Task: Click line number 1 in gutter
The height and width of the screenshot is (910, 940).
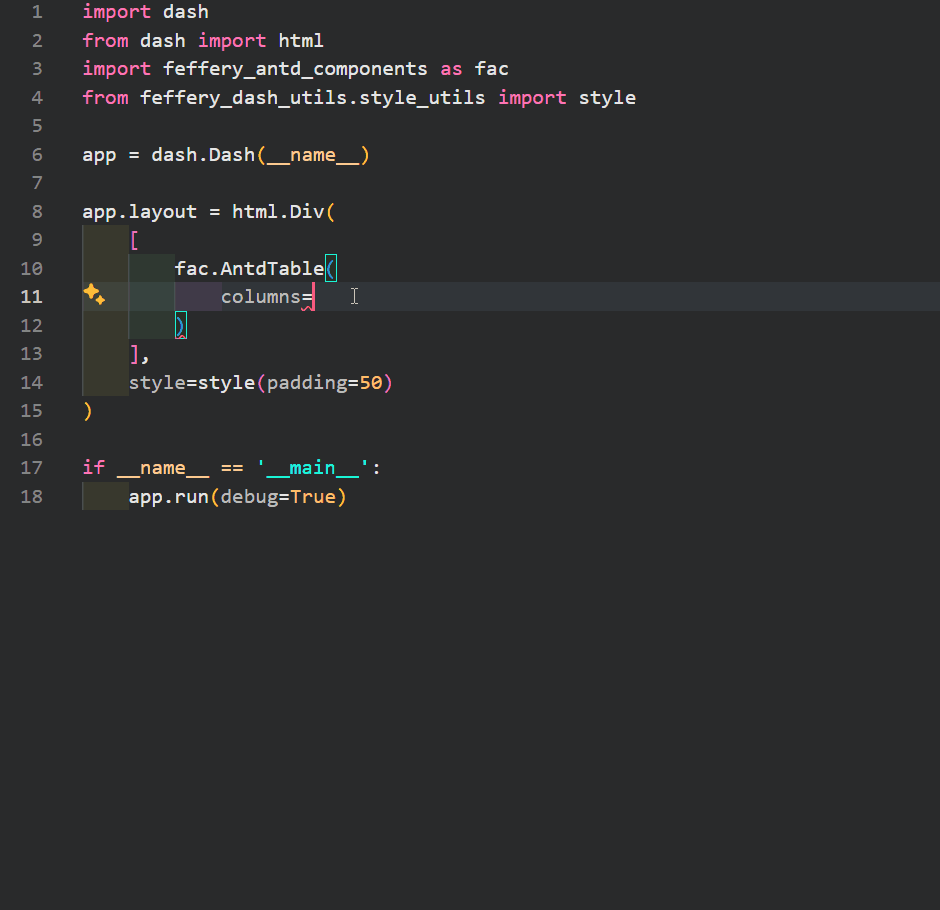Action: (37, 12)
